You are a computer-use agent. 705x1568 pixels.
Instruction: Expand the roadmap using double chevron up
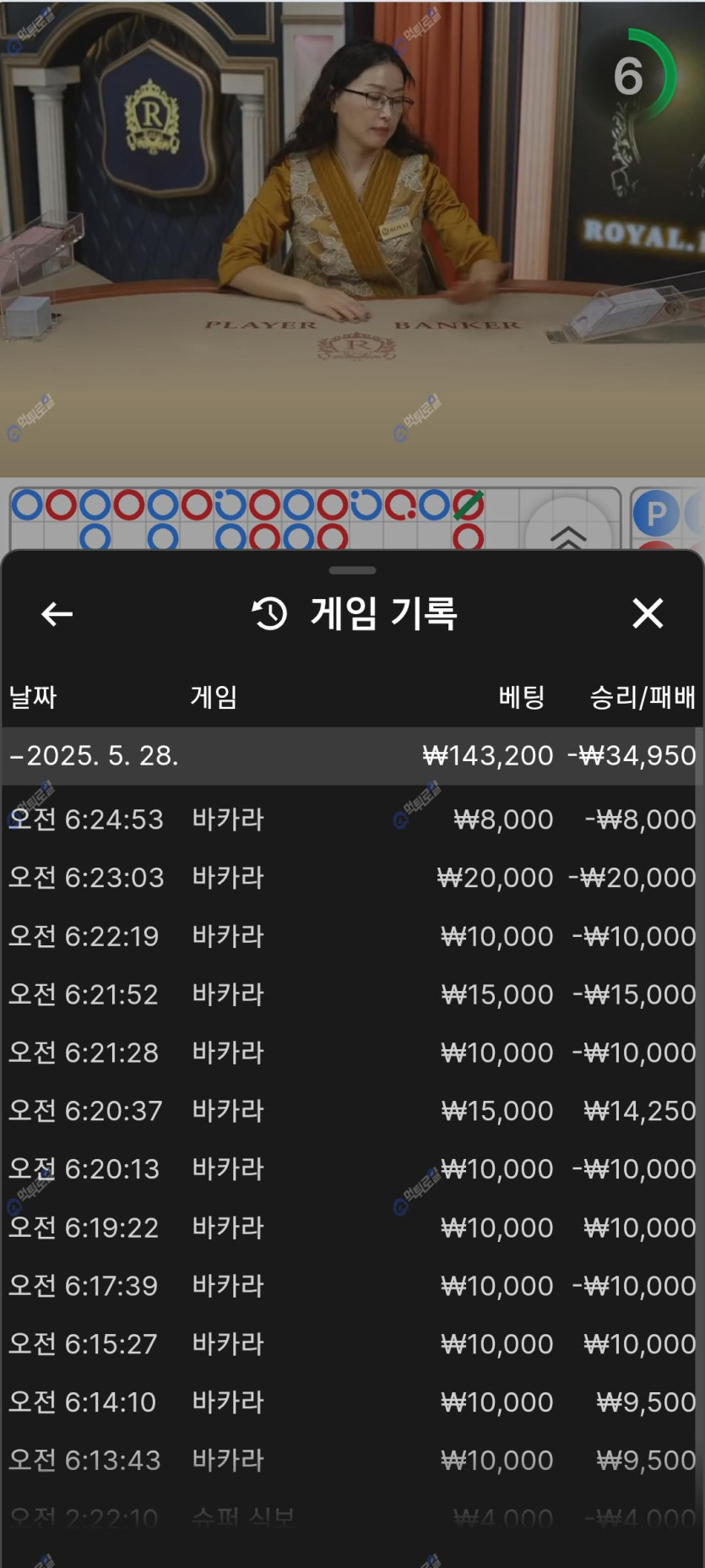[568, 532]
